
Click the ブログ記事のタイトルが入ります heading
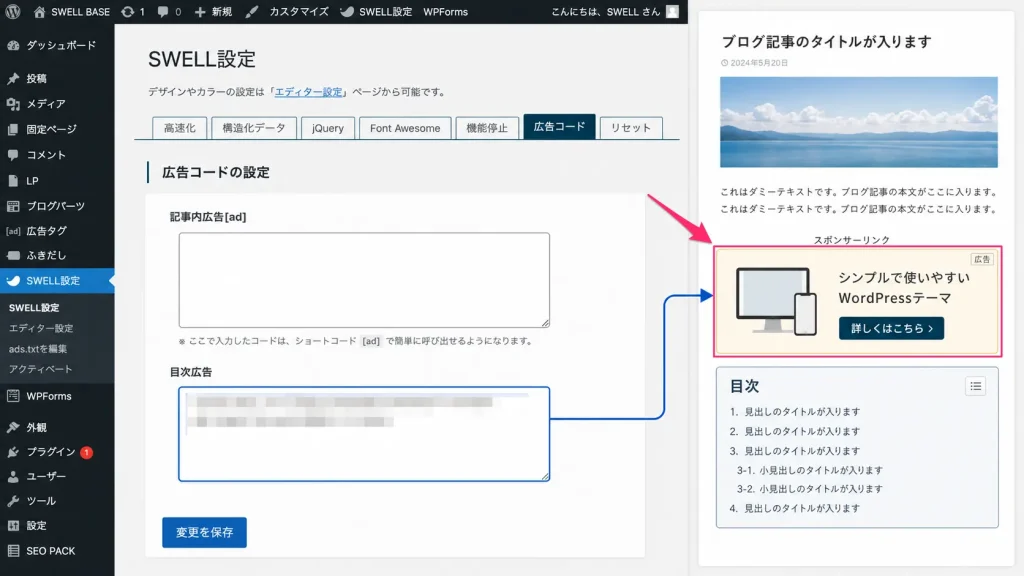pos(826,42)
